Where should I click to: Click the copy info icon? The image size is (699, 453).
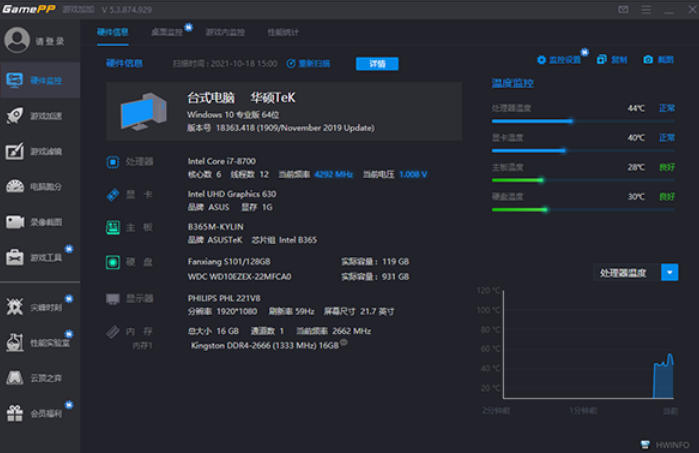[x=601, y=59]
